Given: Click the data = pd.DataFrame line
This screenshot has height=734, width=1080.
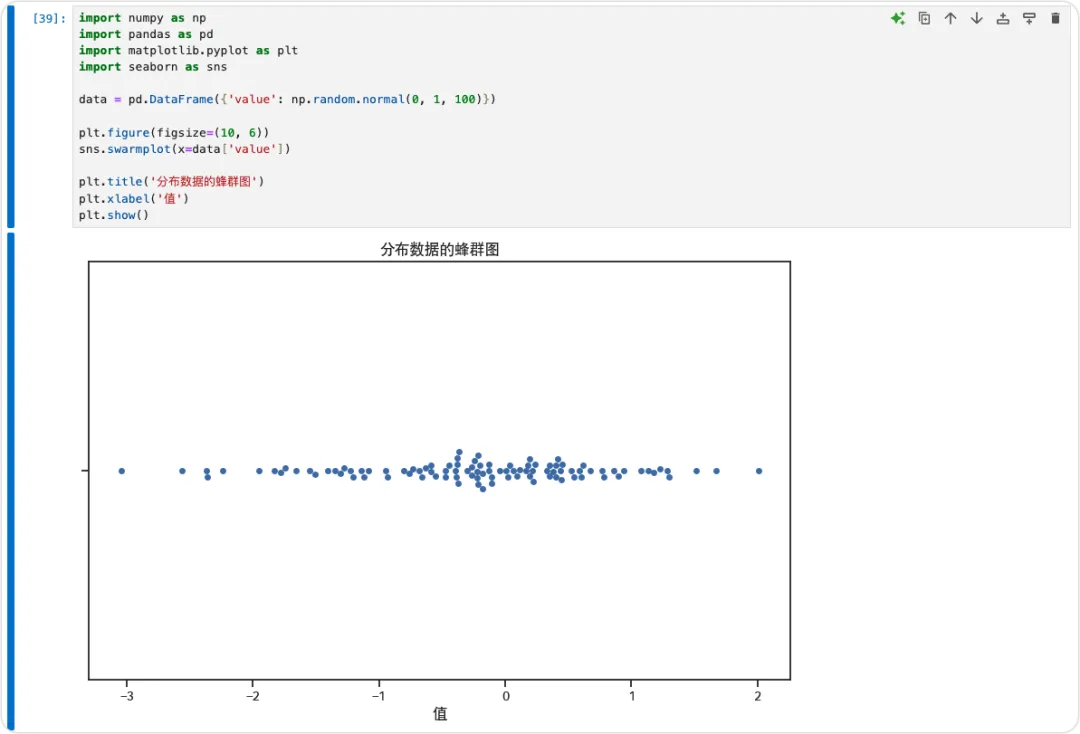Looking at the screenshot, I should [x=287, y=99].
